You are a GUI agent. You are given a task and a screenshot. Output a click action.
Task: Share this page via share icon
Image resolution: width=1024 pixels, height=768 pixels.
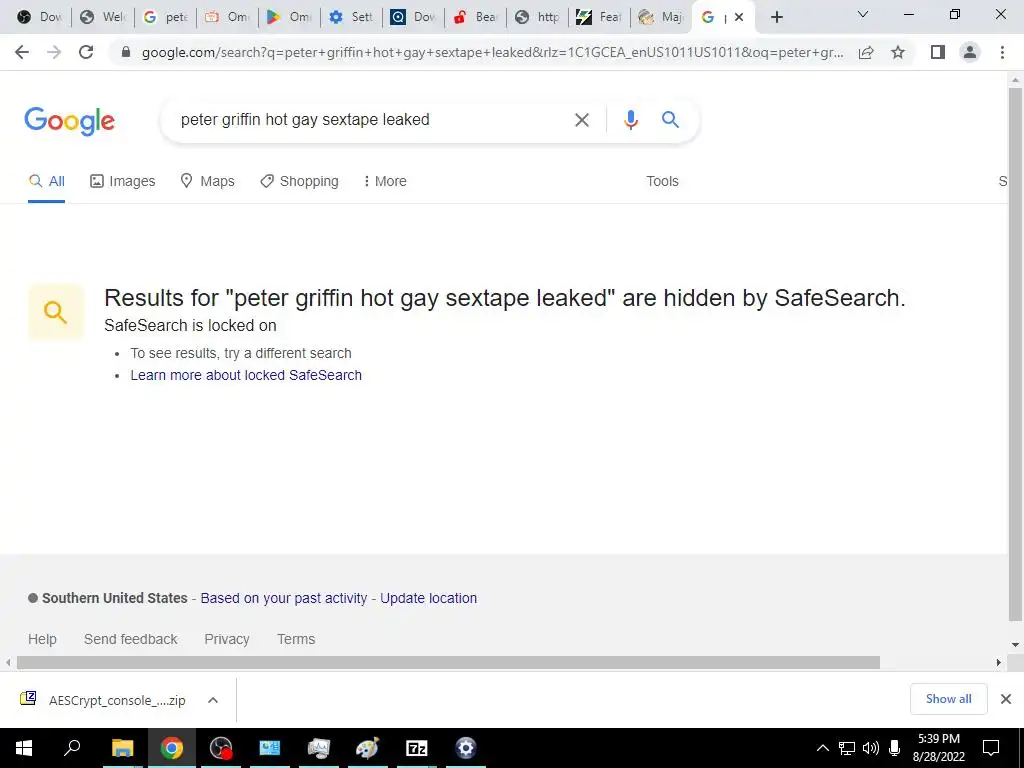click(866, 52)
